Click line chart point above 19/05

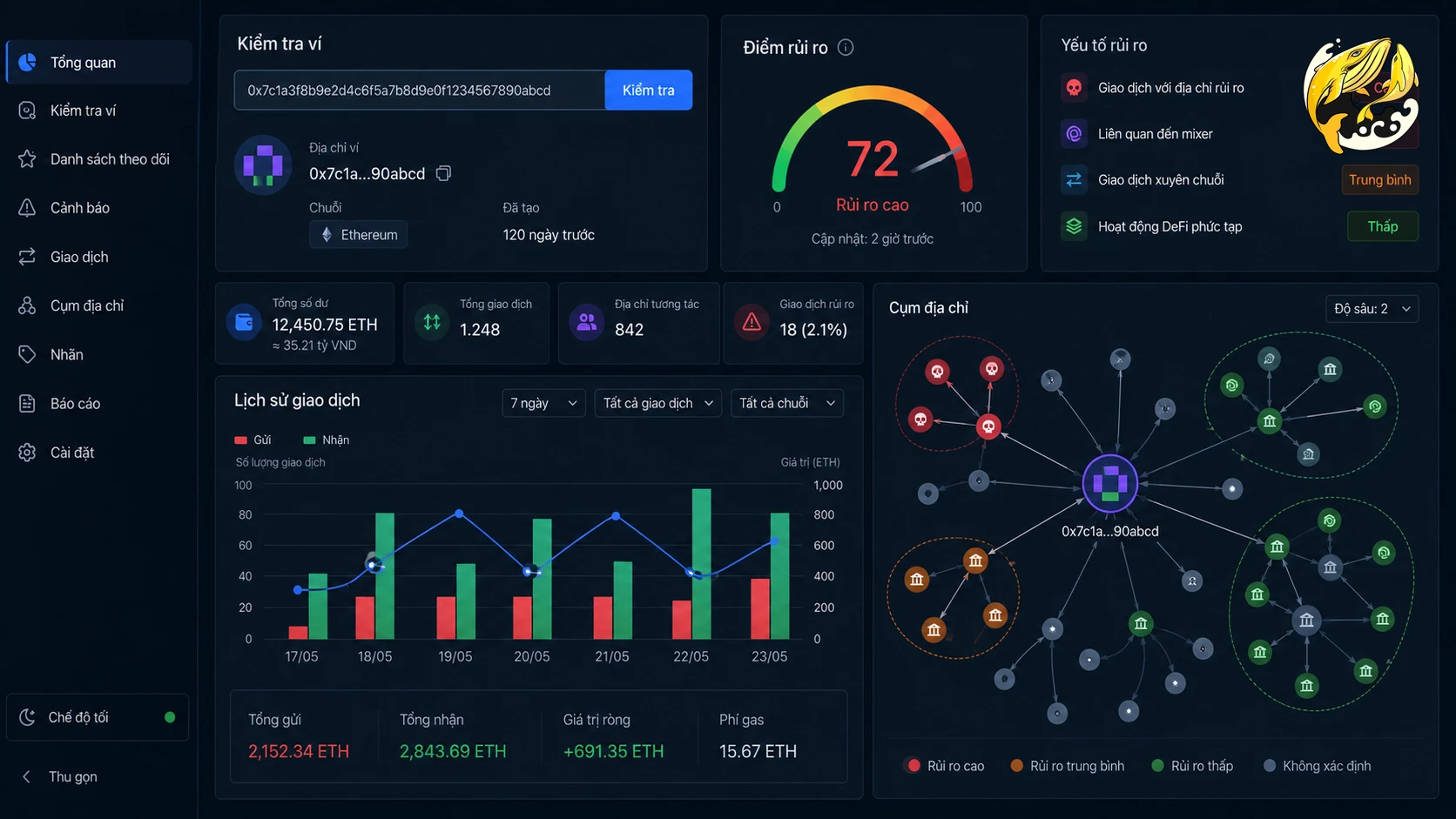(459, 514)
